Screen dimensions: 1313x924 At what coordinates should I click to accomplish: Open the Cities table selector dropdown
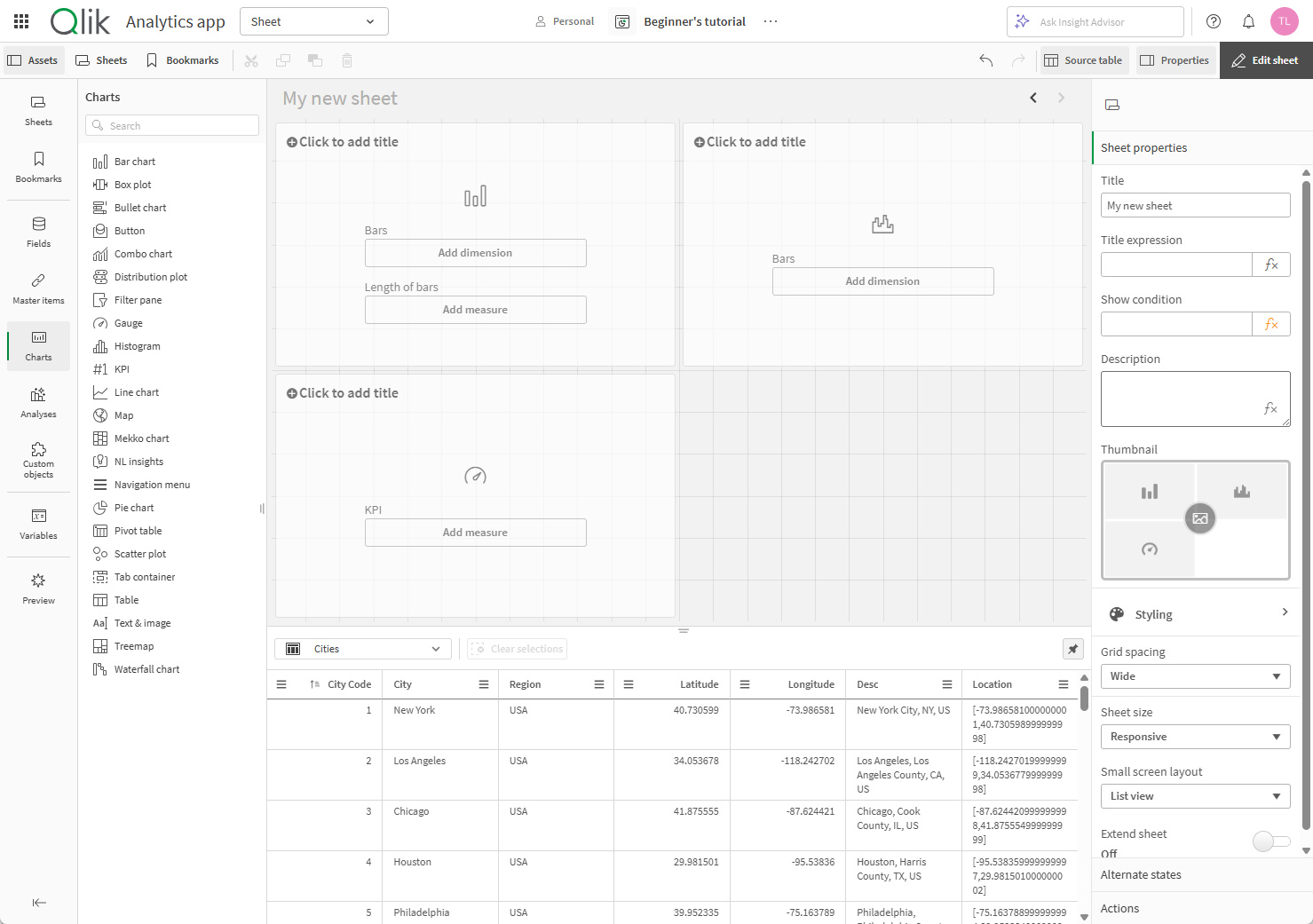[x=363, y=649]
